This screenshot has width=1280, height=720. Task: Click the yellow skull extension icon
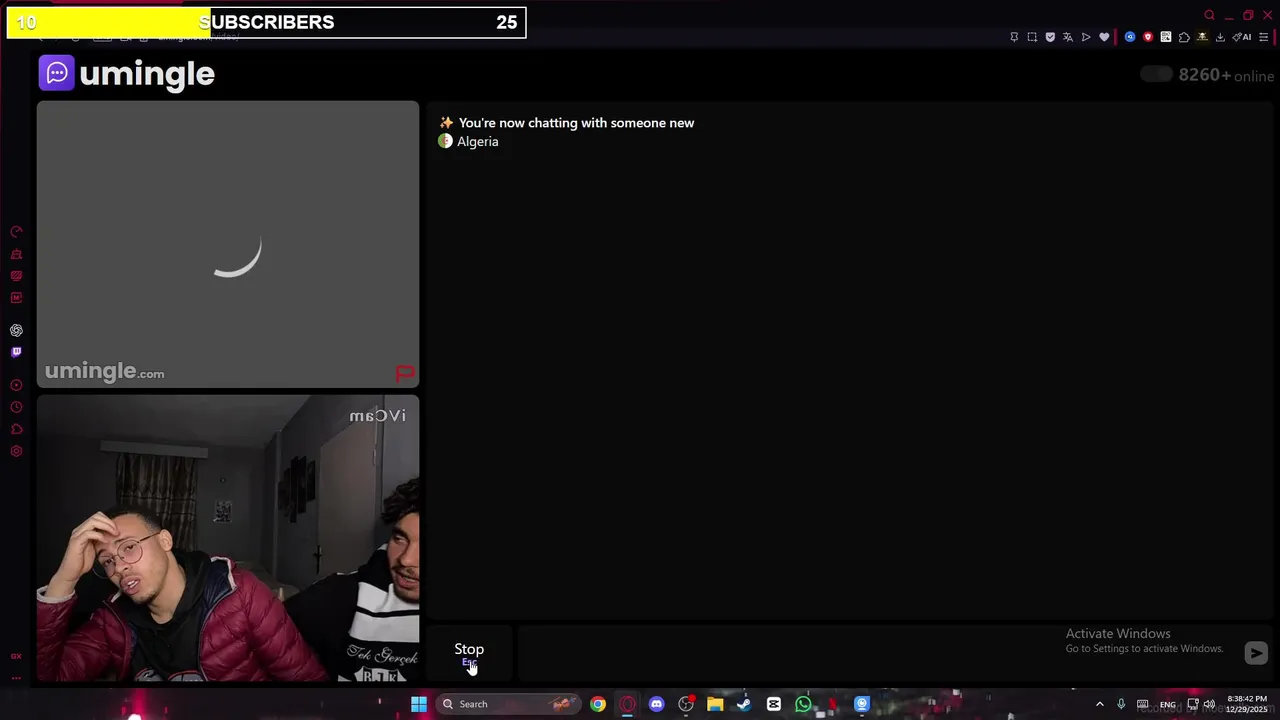tap(1202, 37)
